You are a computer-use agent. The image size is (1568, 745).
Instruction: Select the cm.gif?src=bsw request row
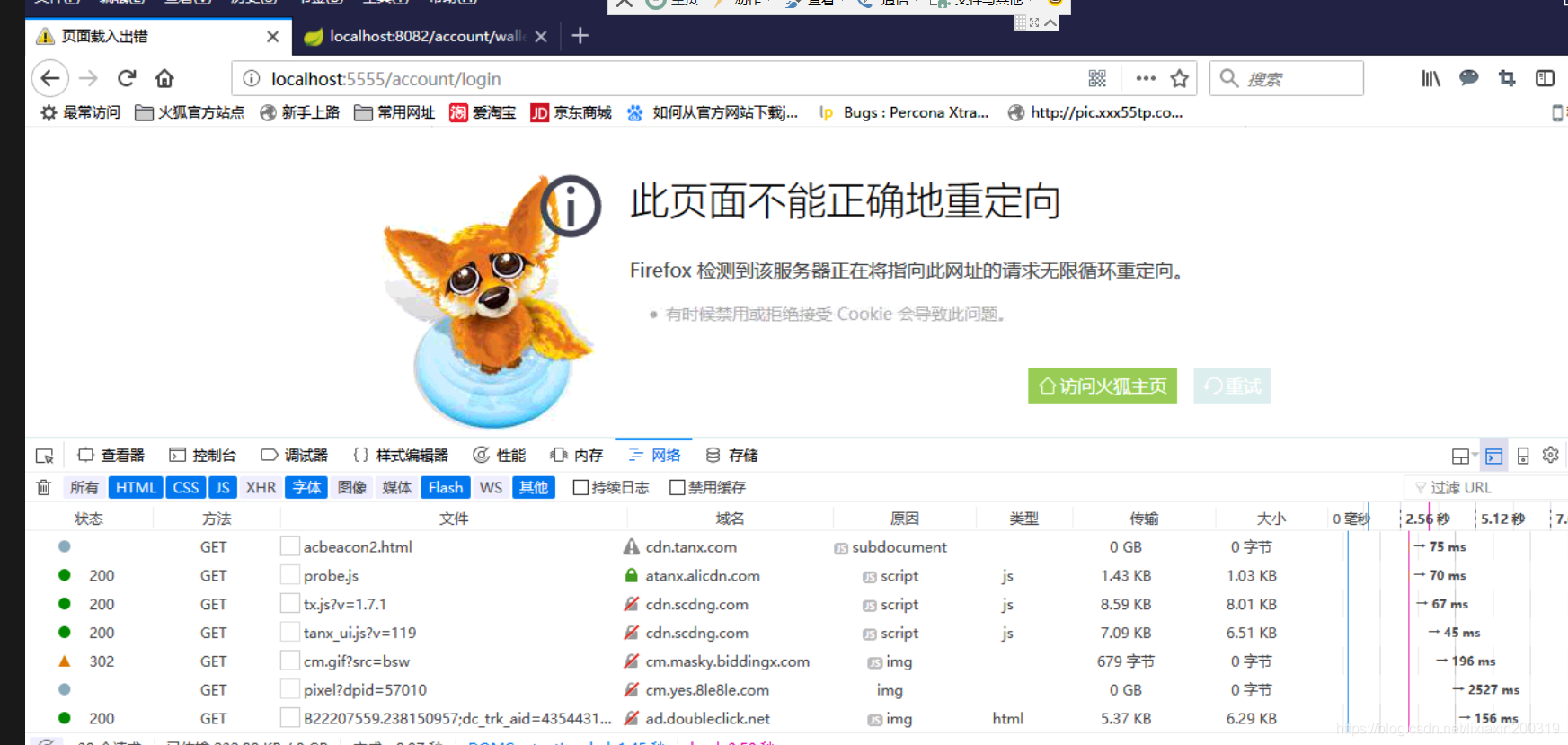coord(796,661)
